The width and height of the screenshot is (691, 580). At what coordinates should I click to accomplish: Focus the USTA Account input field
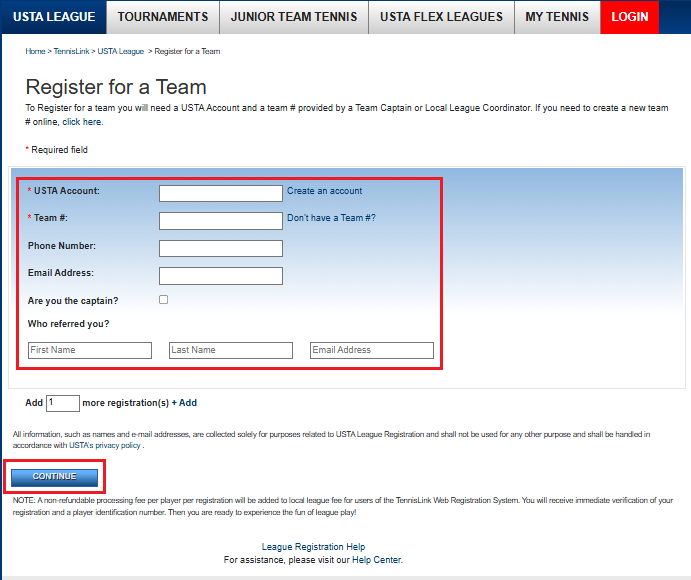tap(221, 193)
